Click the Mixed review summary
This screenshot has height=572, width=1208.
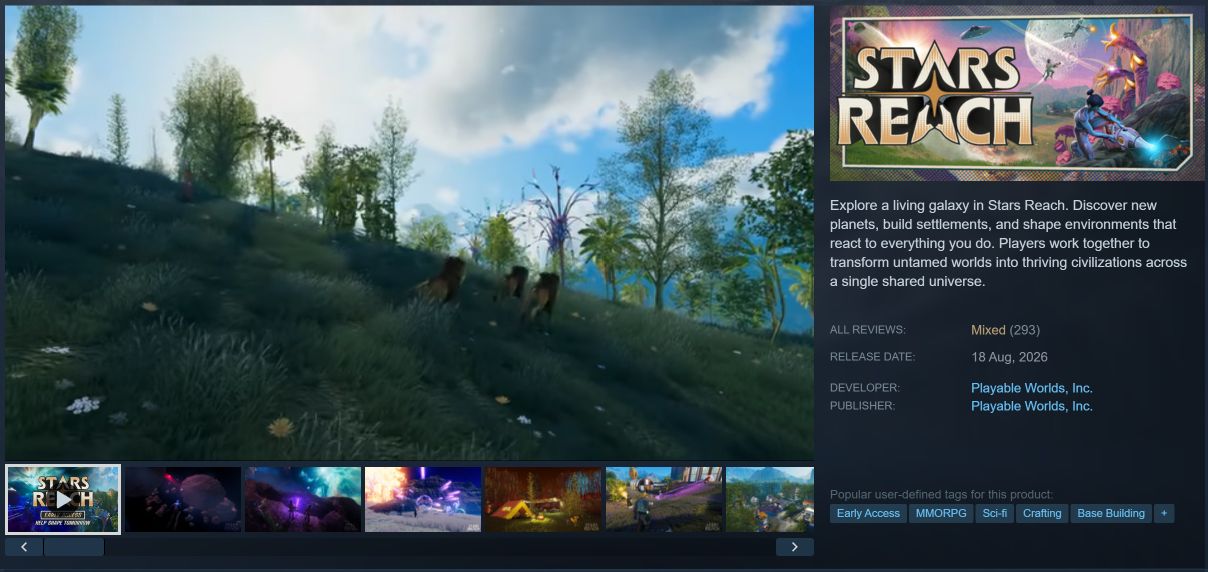988,330
